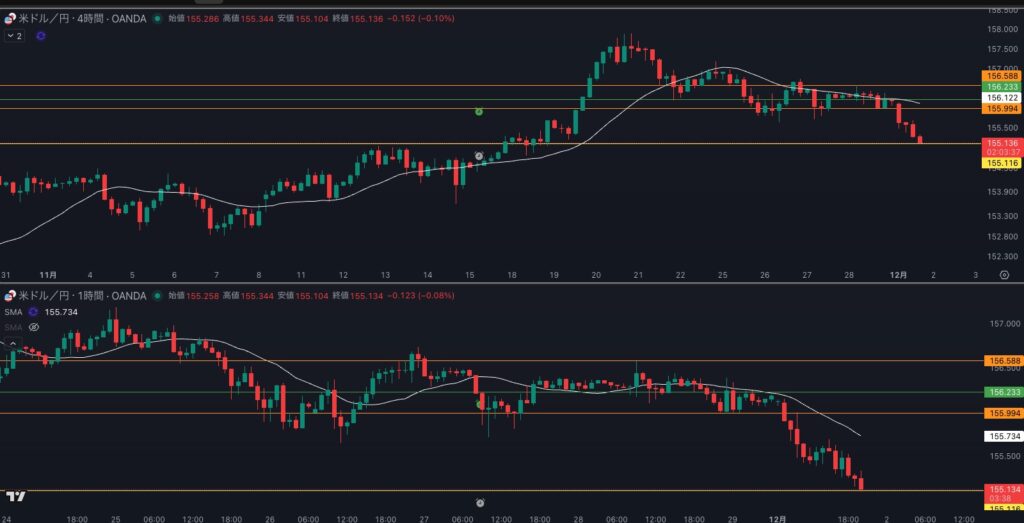Expand the collapsed indicator legend showing 2

click(14, 36)
